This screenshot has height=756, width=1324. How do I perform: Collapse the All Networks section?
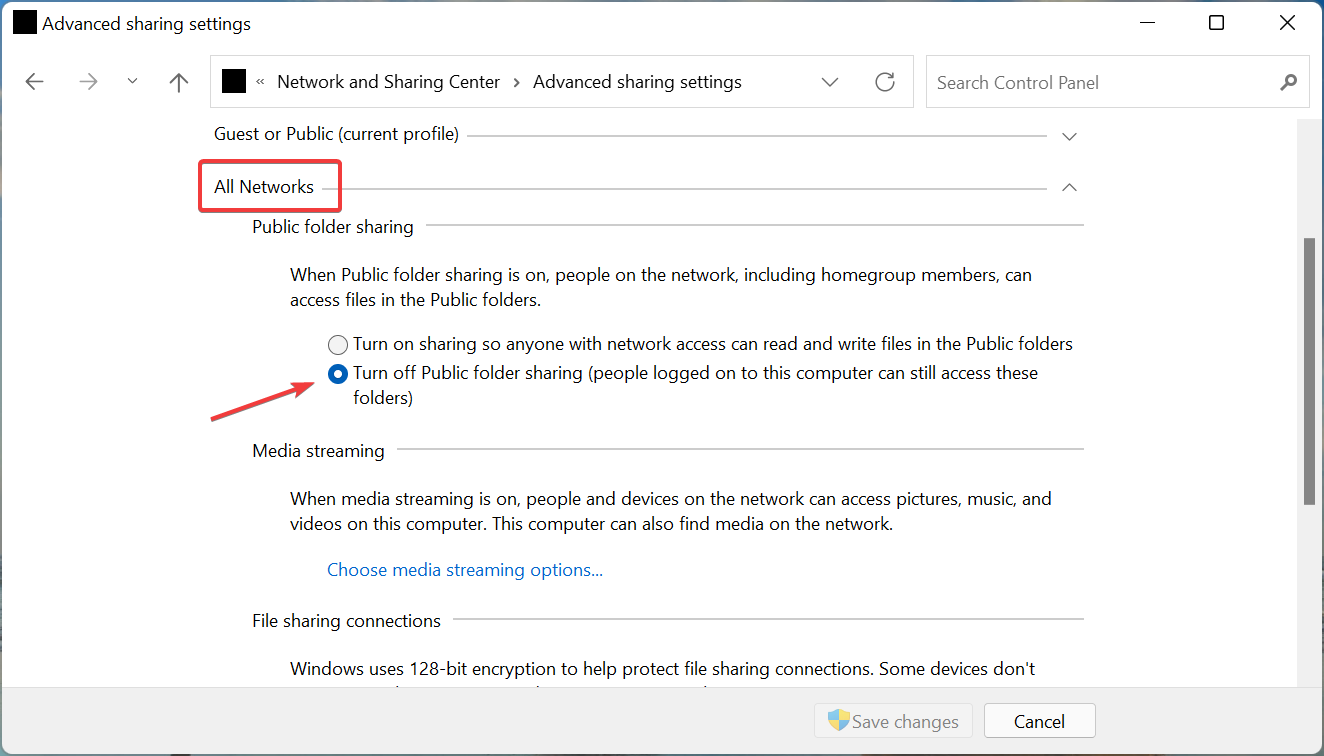pyautogui.click(x=1069, y=187)
